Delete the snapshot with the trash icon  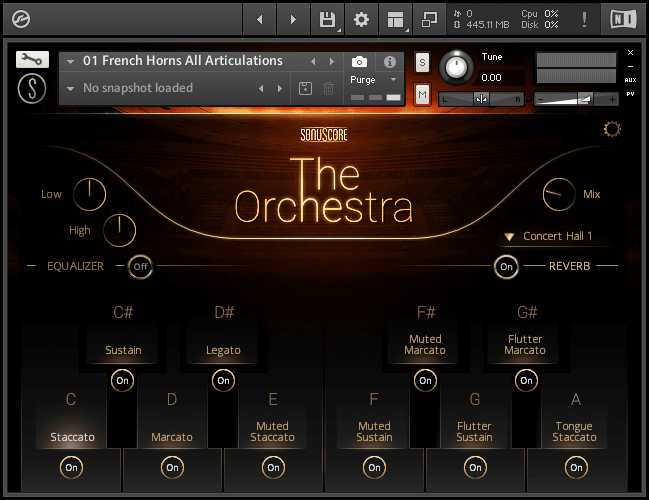click(x=328, y=88)
